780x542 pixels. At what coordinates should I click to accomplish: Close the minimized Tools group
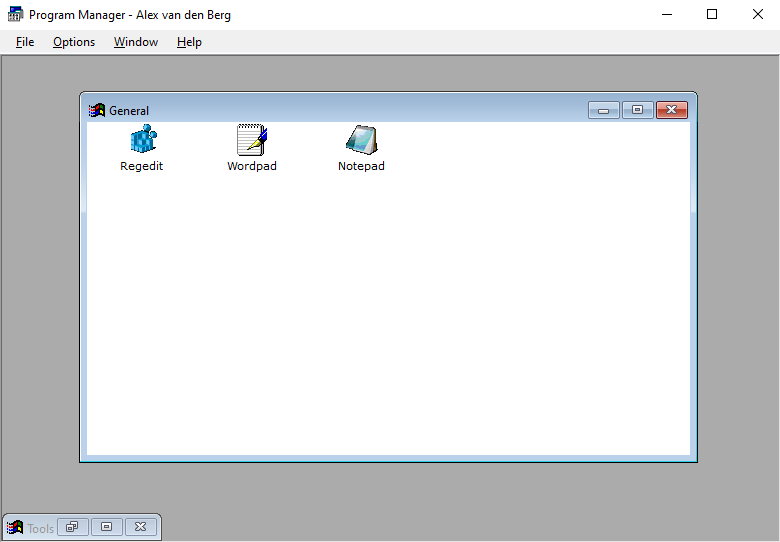[141, 527]
